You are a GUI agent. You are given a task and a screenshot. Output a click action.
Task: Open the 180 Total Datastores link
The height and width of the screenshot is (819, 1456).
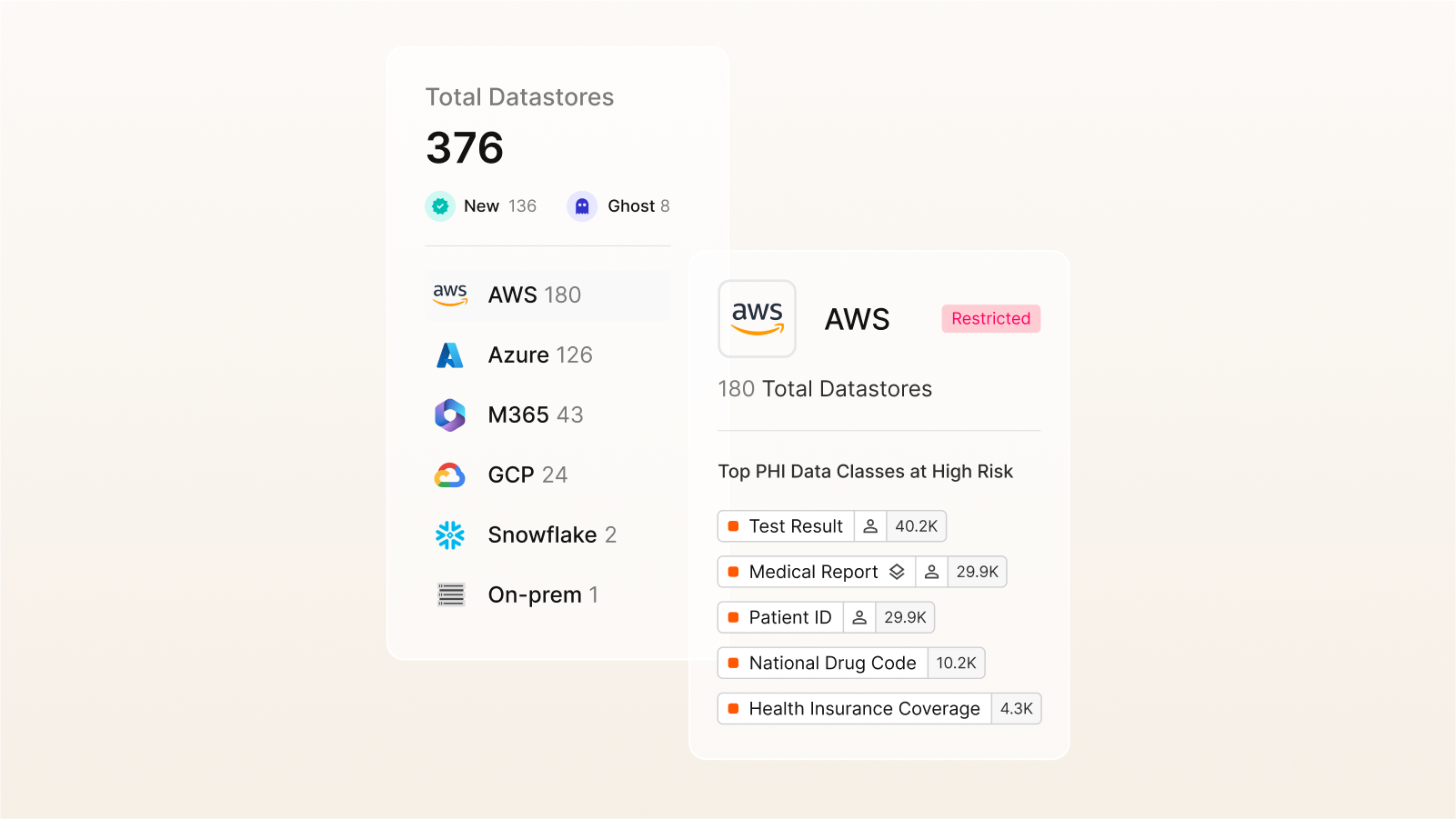pyautogui.click(x=824, y=388)
